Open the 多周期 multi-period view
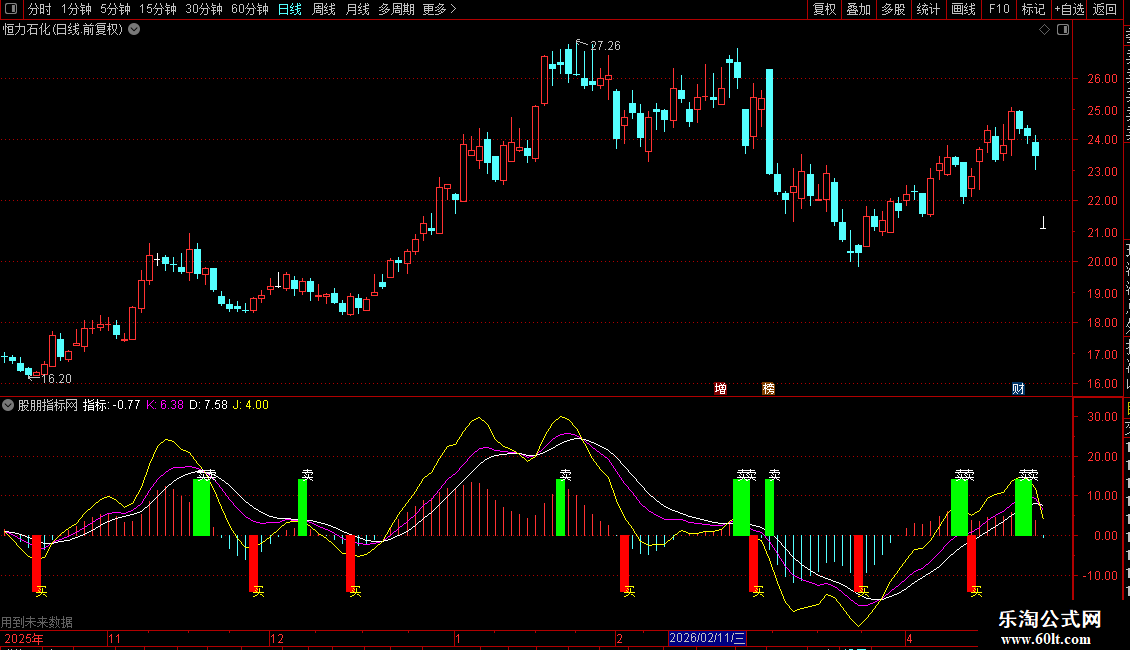This screenshot has height=650, width=1130. [396, 9]
